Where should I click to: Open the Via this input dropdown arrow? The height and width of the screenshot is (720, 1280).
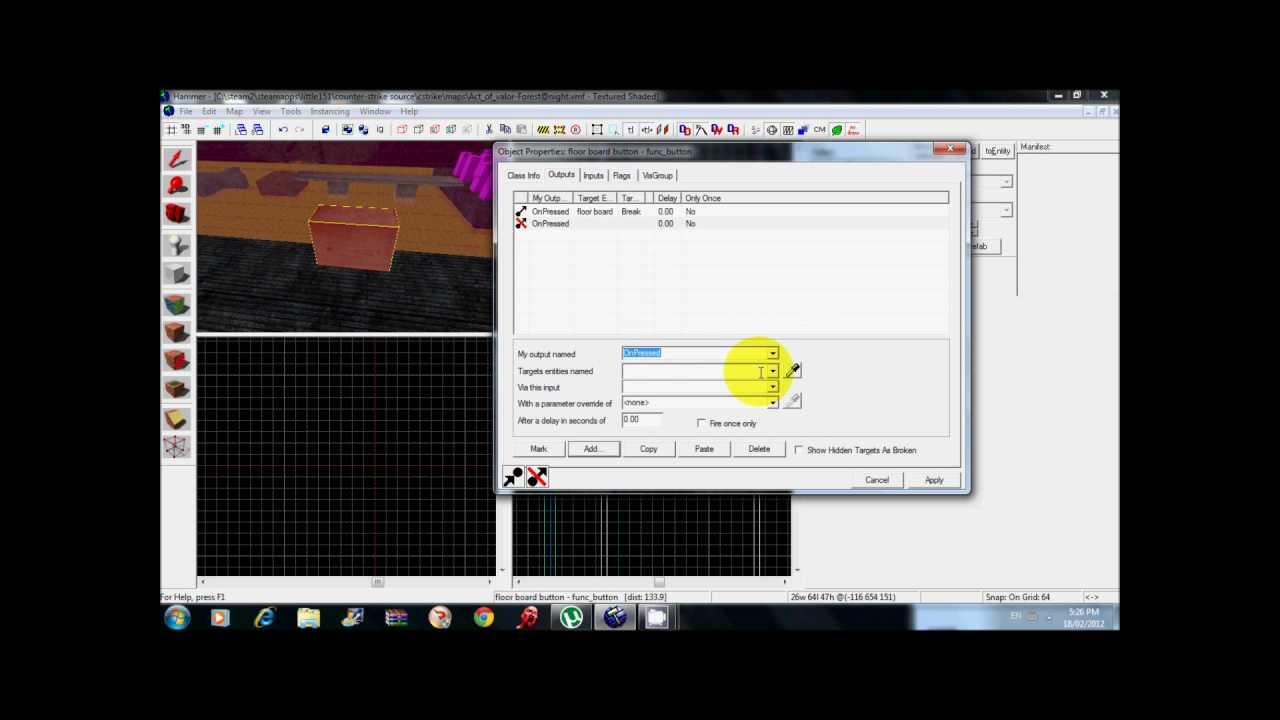coord(772,387)
